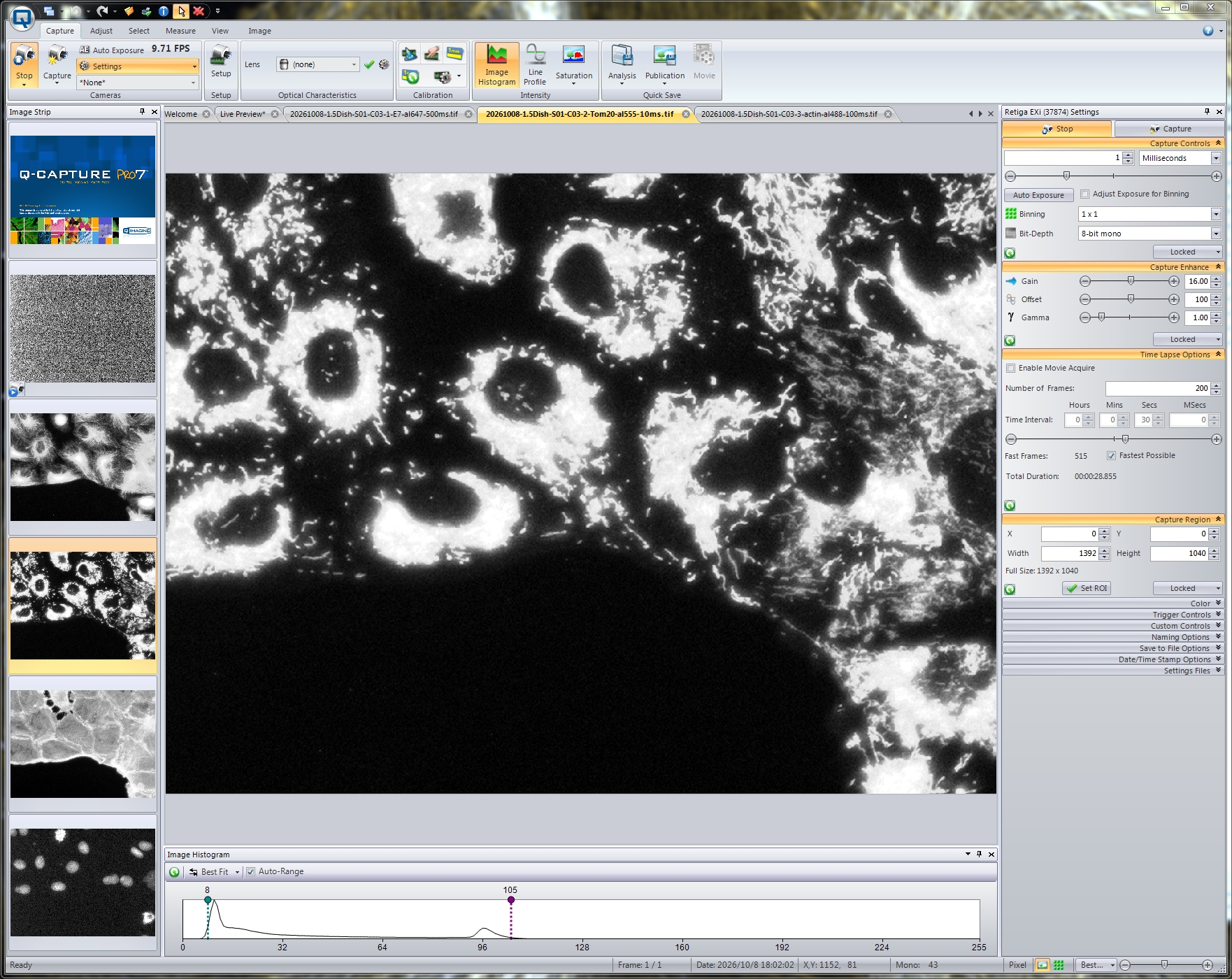Viewport: 1232px width, 979px height.
Task: Click the Gamma minus icon
Action: 1085,317
